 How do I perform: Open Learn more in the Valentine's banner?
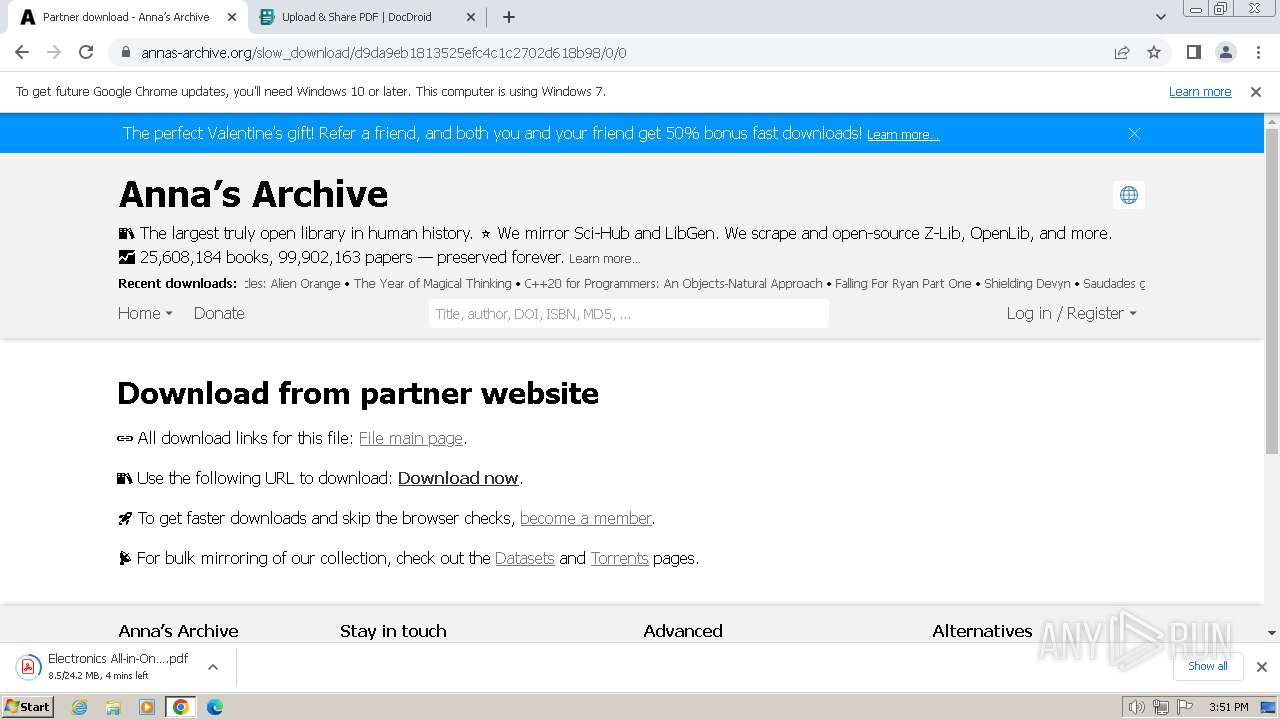point(903,134)
